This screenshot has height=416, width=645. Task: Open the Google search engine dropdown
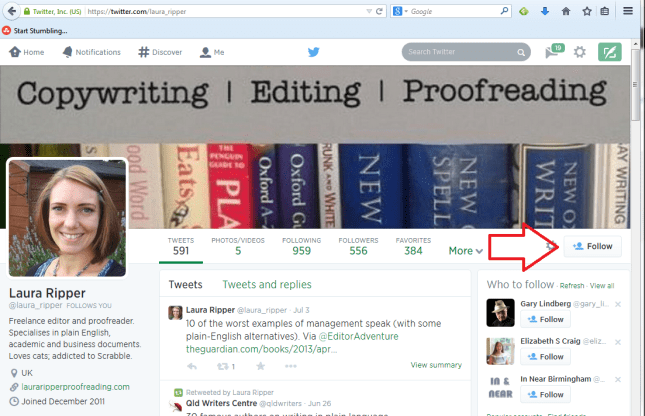400,12
